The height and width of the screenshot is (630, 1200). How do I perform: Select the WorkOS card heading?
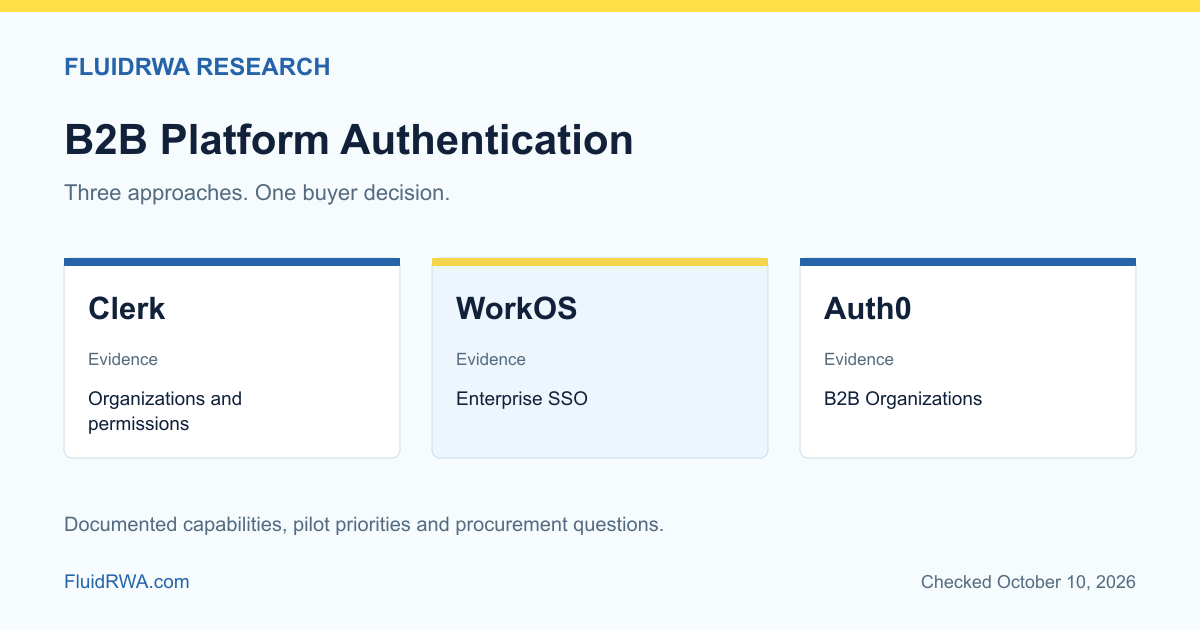[516, 309]
